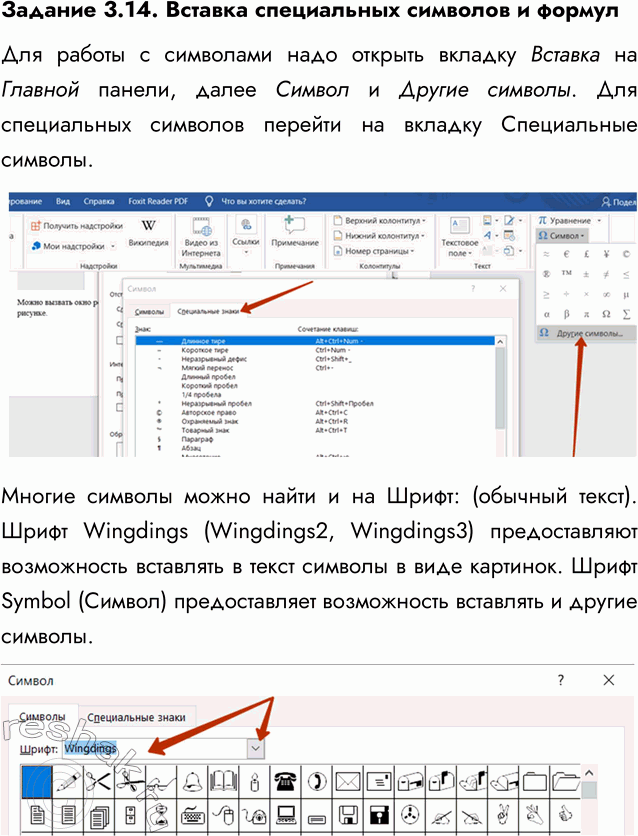Open the Вид ribbon tab
Viewport: 638px width, 836px height.
[63, 200]
